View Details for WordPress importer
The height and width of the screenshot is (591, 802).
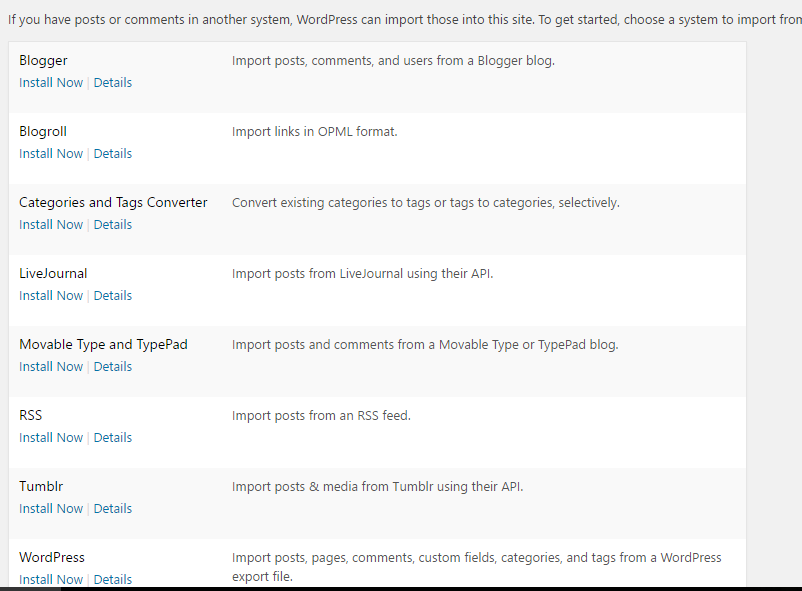coord(113,580)
